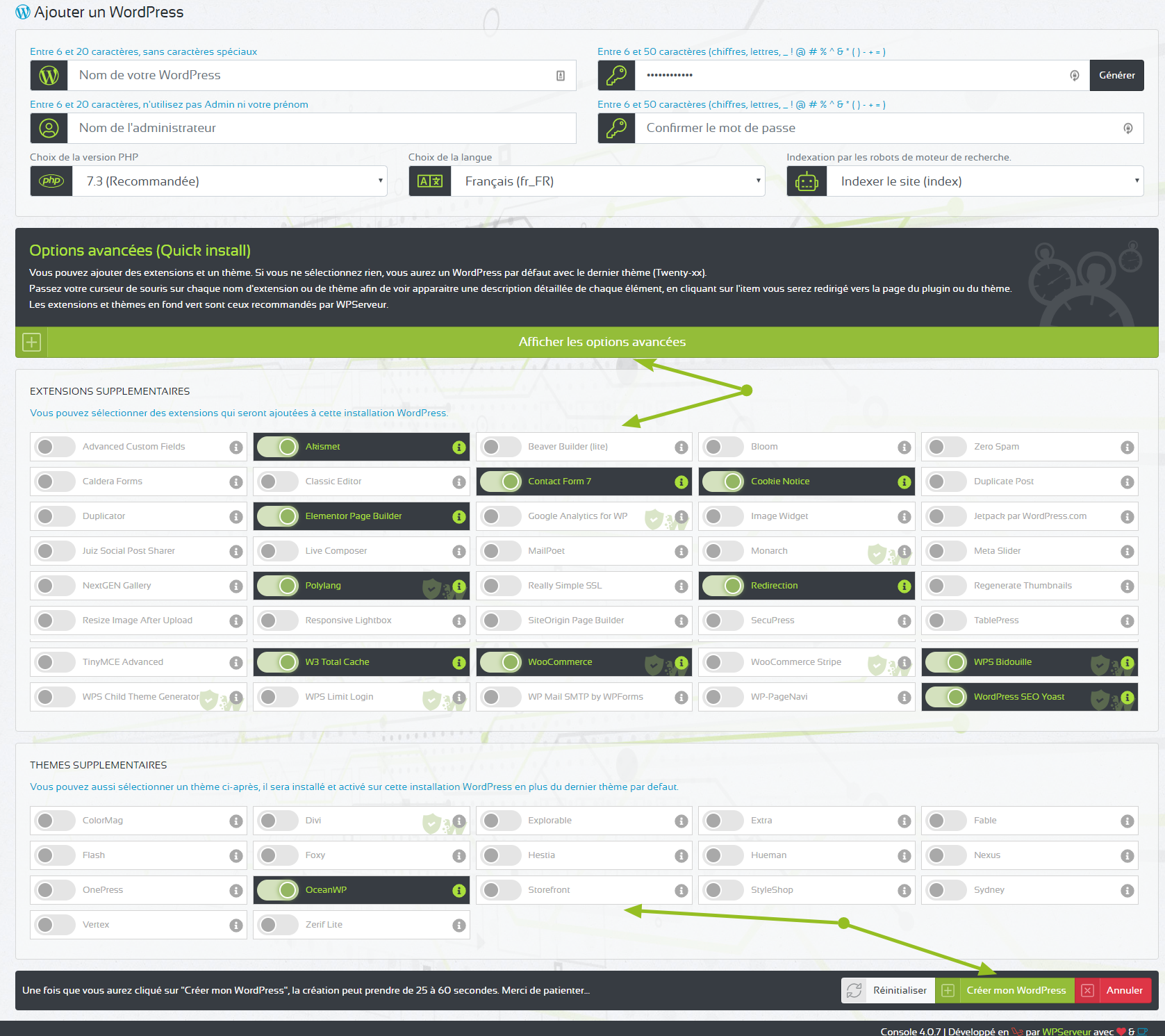Click info icon for Classic Editor
The height and width of the screenshot is (1036, 1165).
458,482
